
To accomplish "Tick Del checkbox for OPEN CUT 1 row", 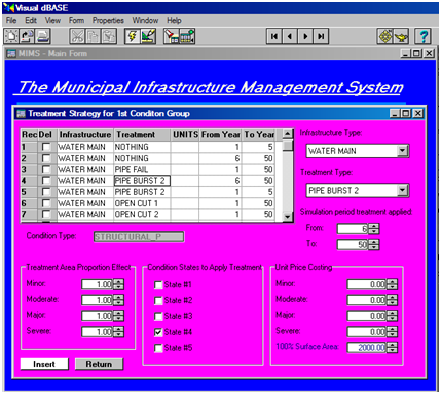I will (46, 203).
